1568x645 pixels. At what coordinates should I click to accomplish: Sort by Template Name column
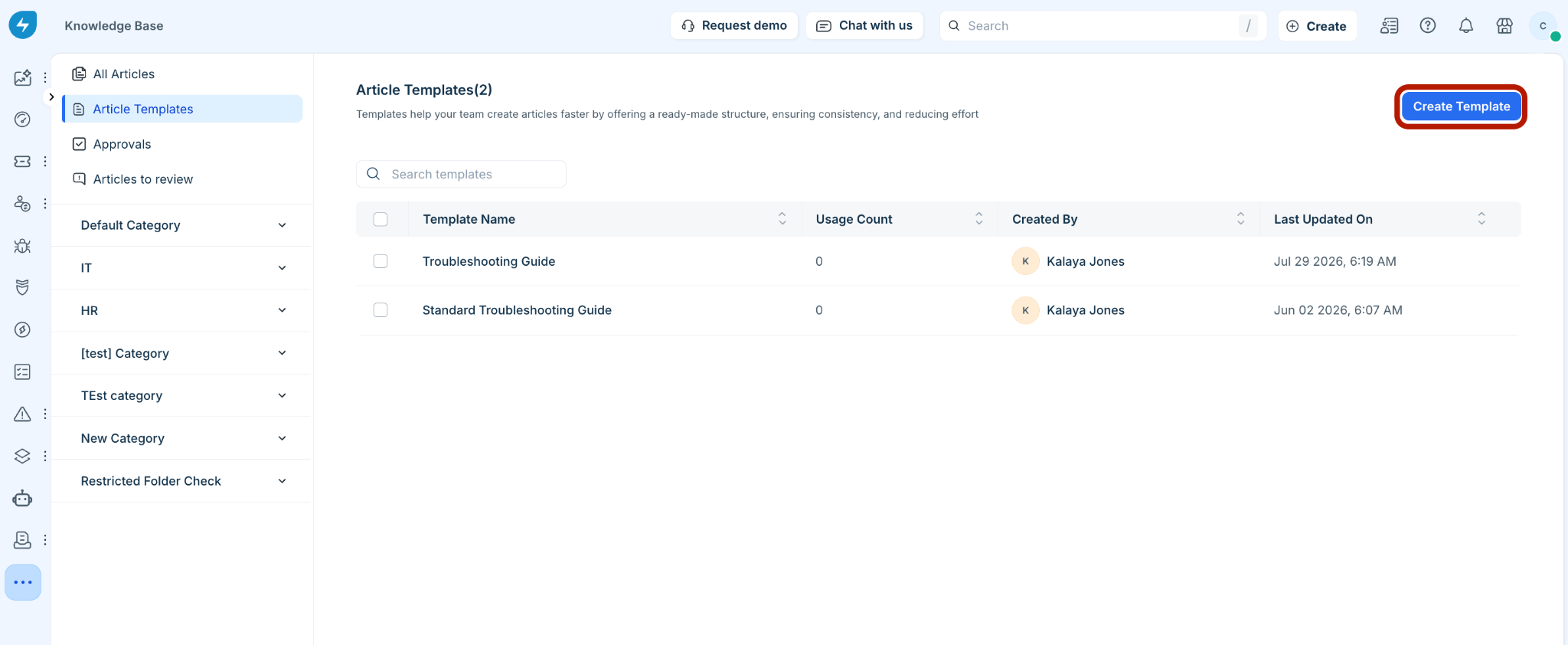[782, 219]
